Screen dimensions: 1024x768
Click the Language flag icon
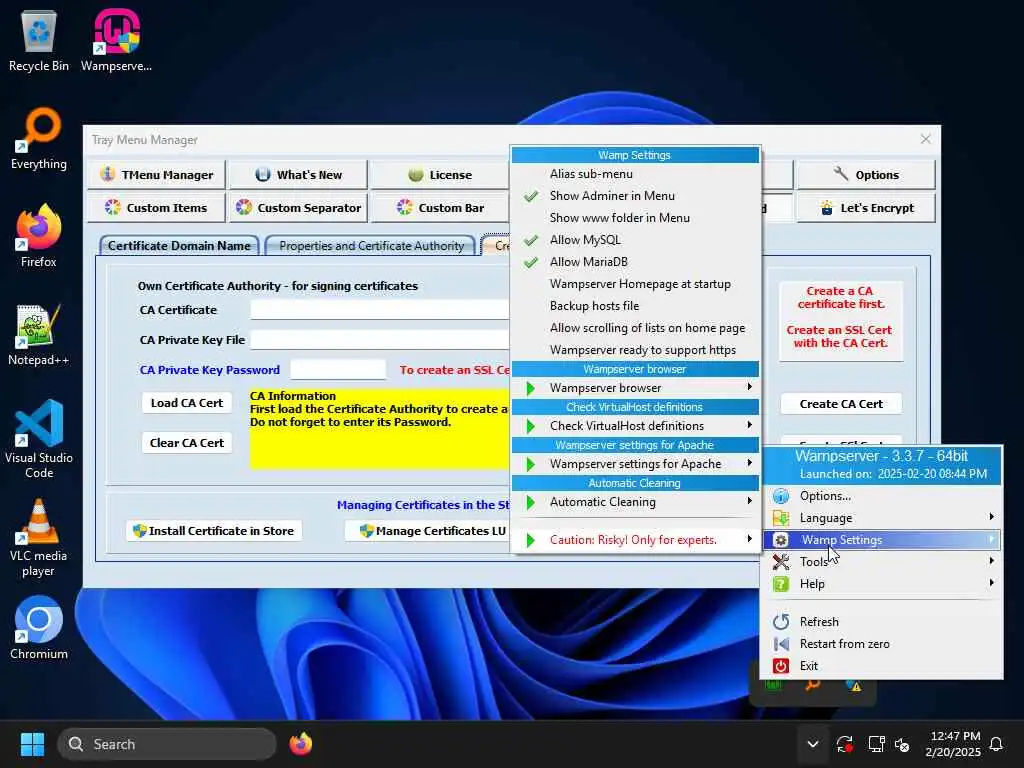point(780,518)
